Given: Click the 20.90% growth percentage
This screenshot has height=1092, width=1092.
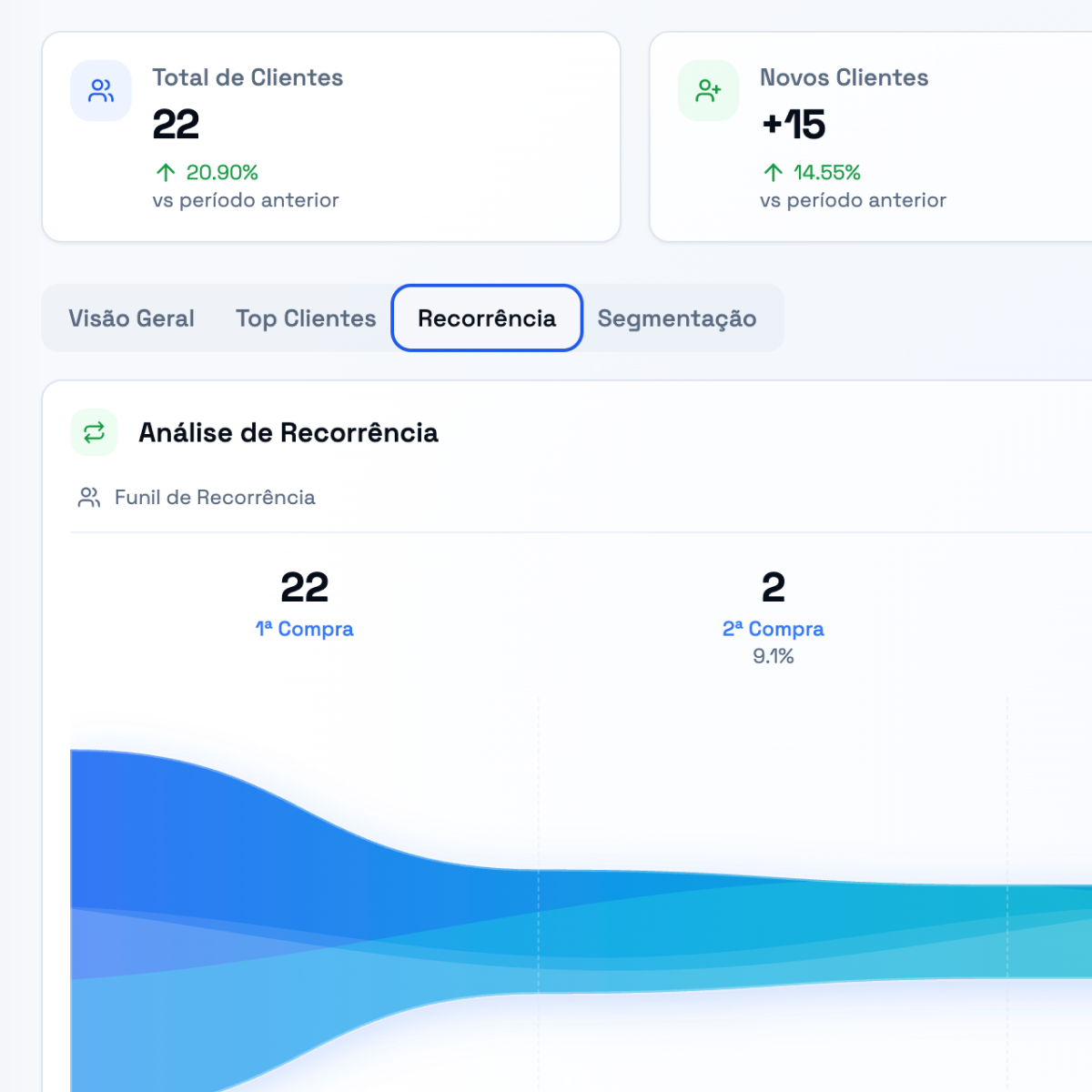Looking at the screenshot, I should [222, 172].
